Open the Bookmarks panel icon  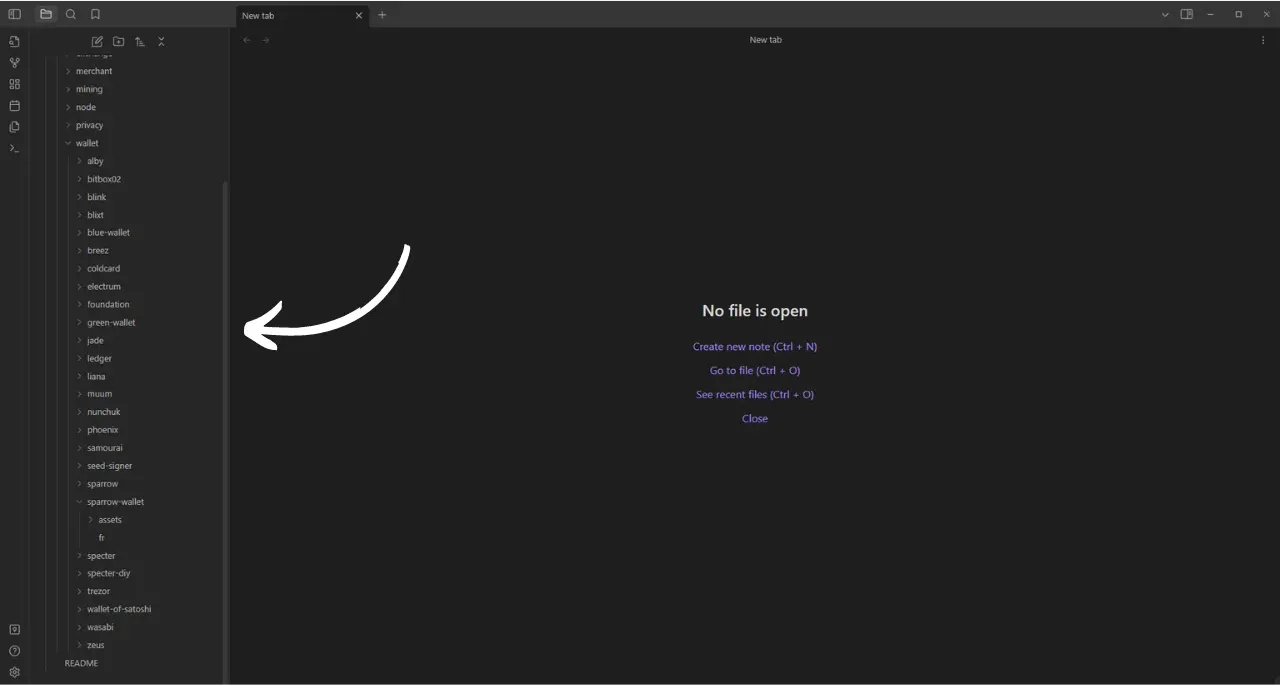[95, 14]
